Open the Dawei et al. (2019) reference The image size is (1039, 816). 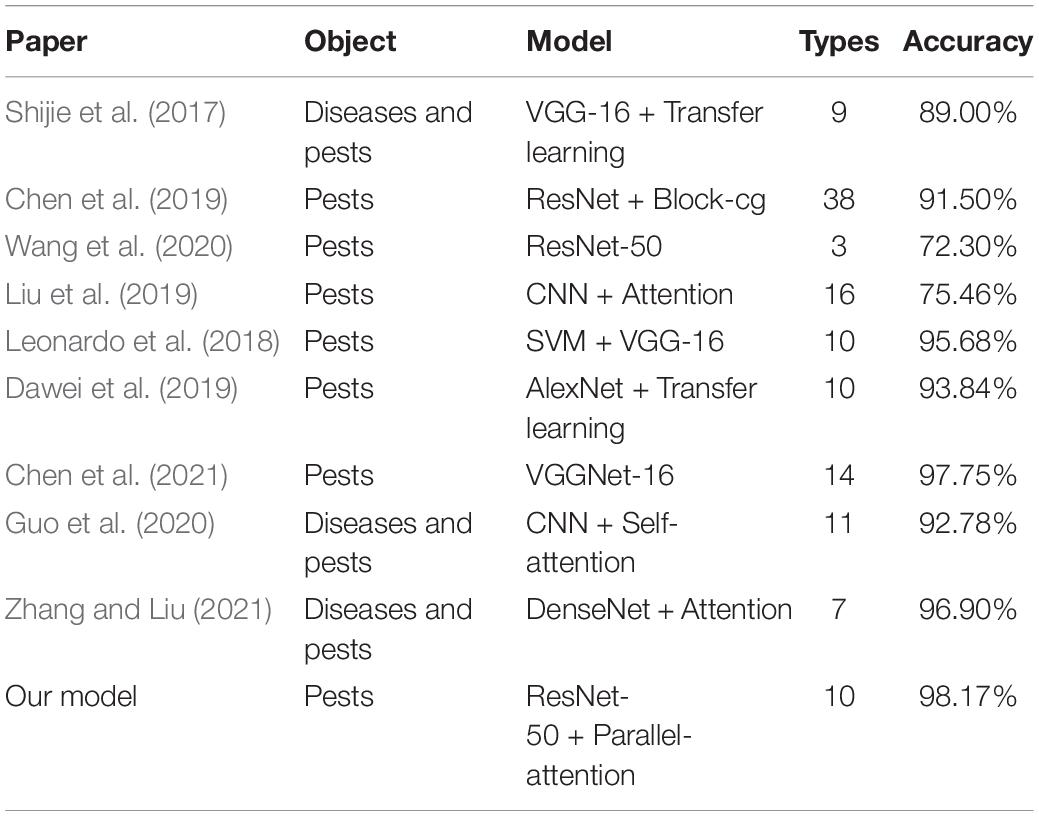coord(121,388)
